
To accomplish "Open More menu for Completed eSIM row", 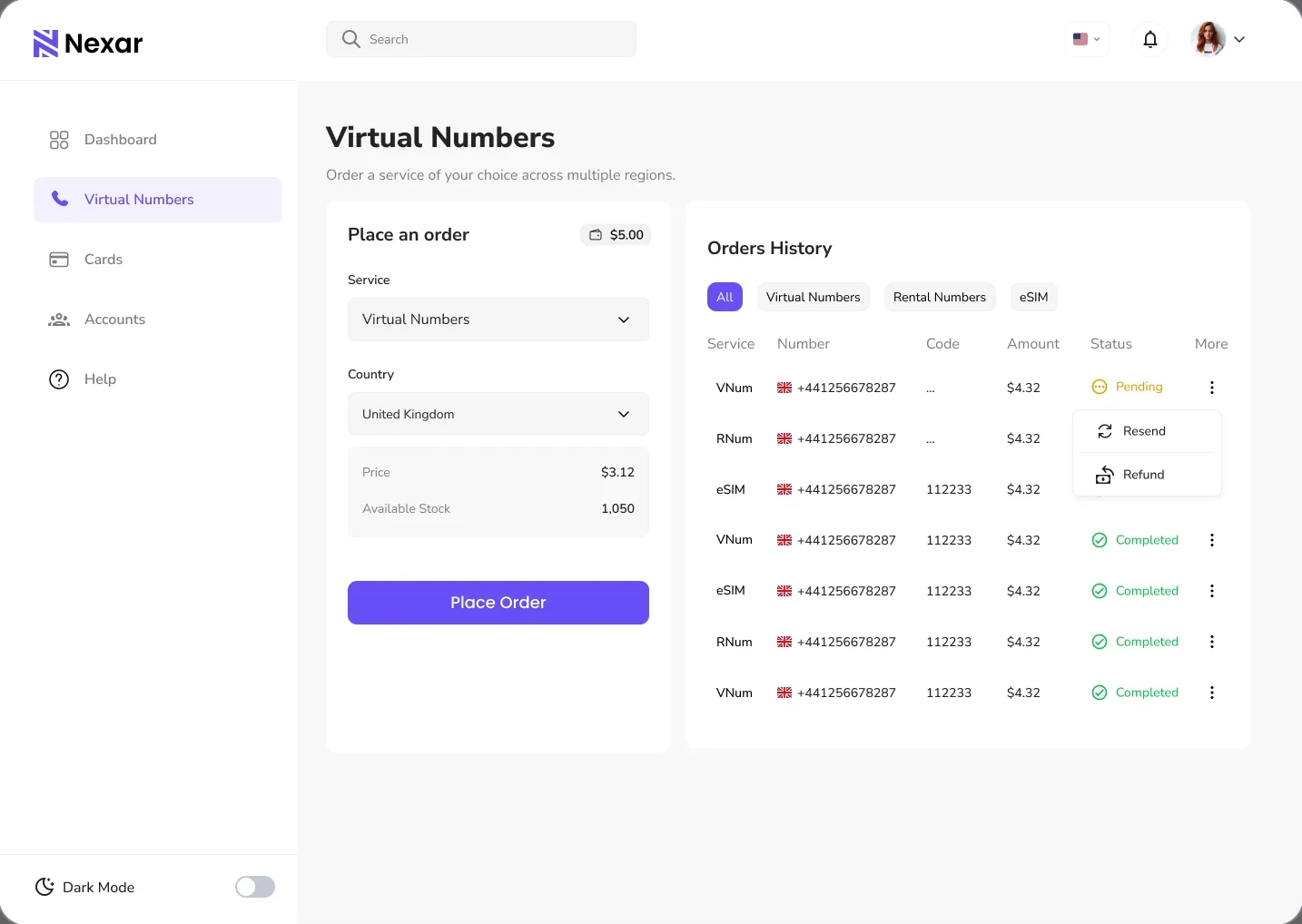I will tap(1212, 591).
